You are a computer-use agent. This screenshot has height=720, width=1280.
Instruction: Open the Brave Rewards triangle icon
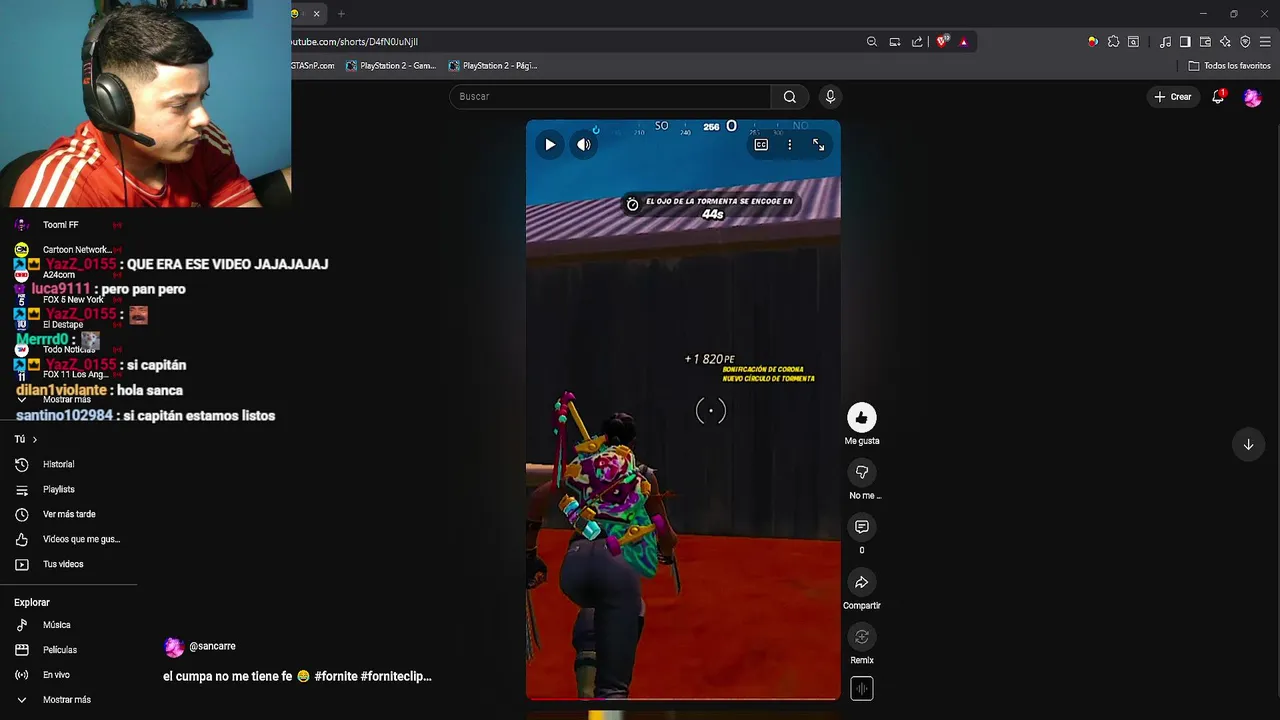tap(964, 42)
